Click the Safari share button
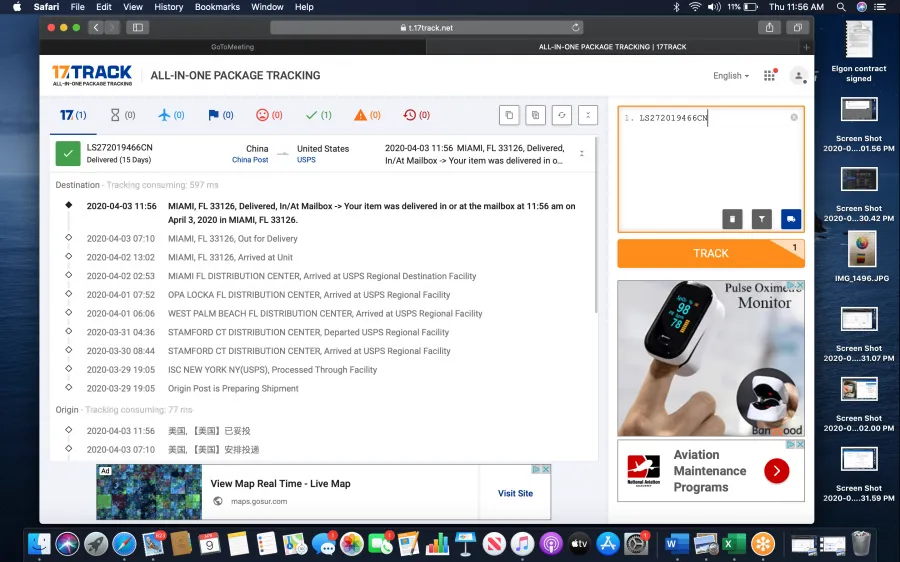Screen dimensions: 900x562 click(x=770, y=28)
